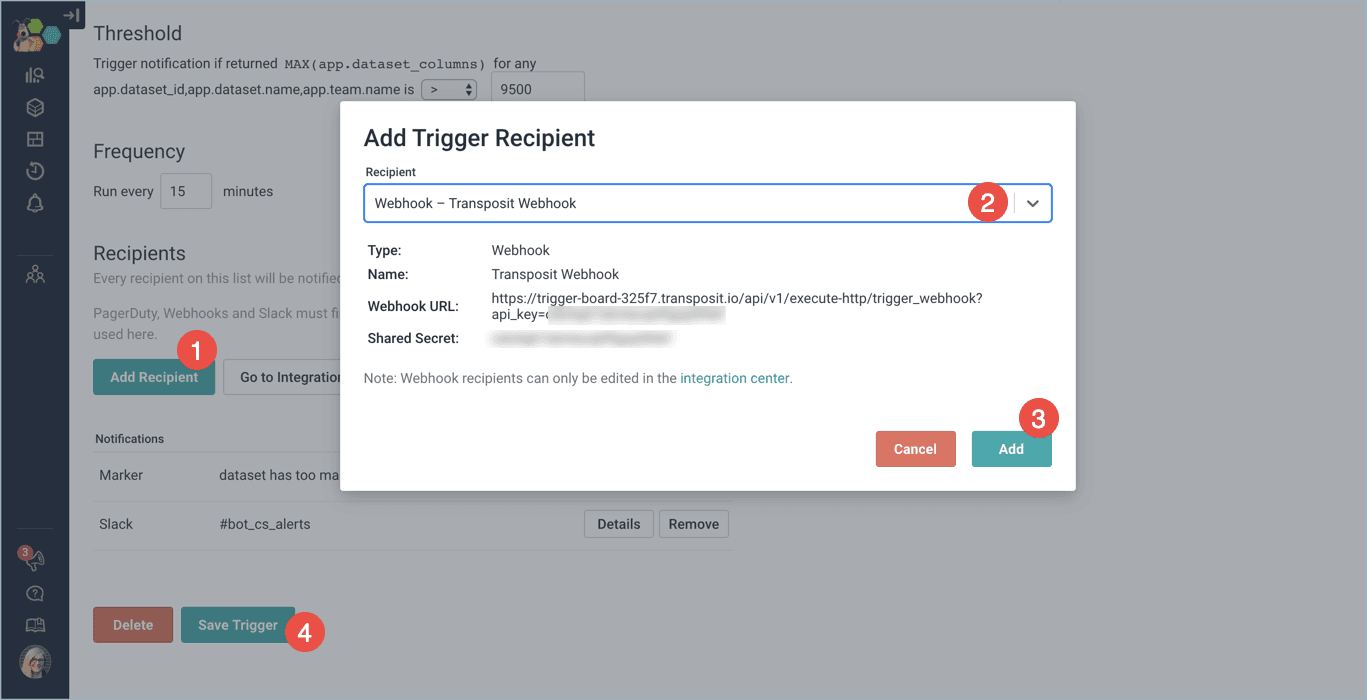1367x700 pixels.
Task: Click the user avatar in sidebar
Action: pos(35,662)
